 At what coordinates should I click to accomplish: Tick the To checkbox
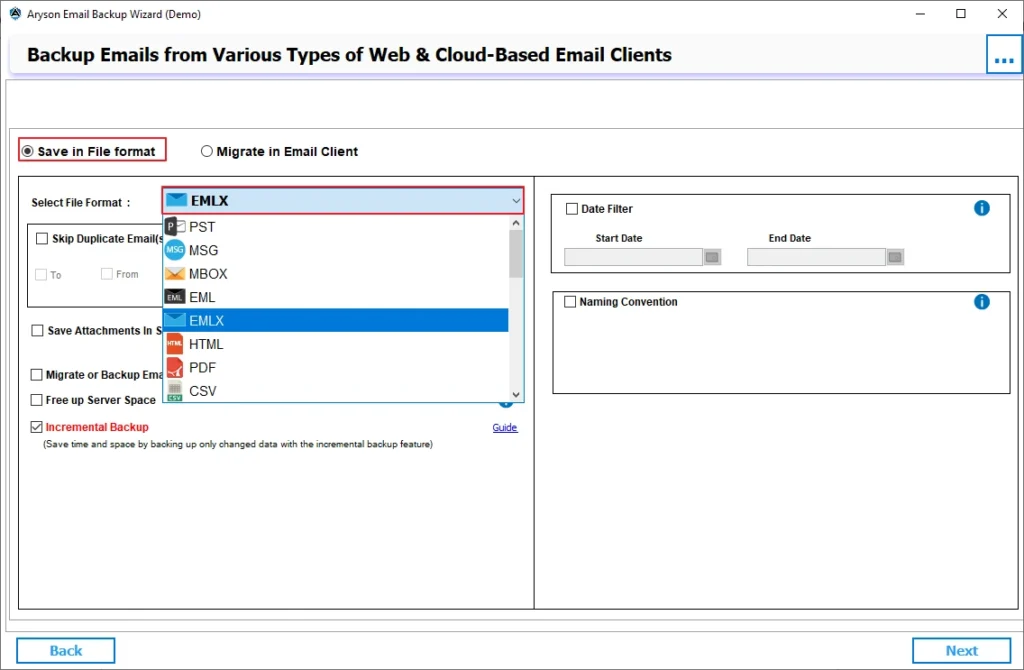[x=40, y=275]
